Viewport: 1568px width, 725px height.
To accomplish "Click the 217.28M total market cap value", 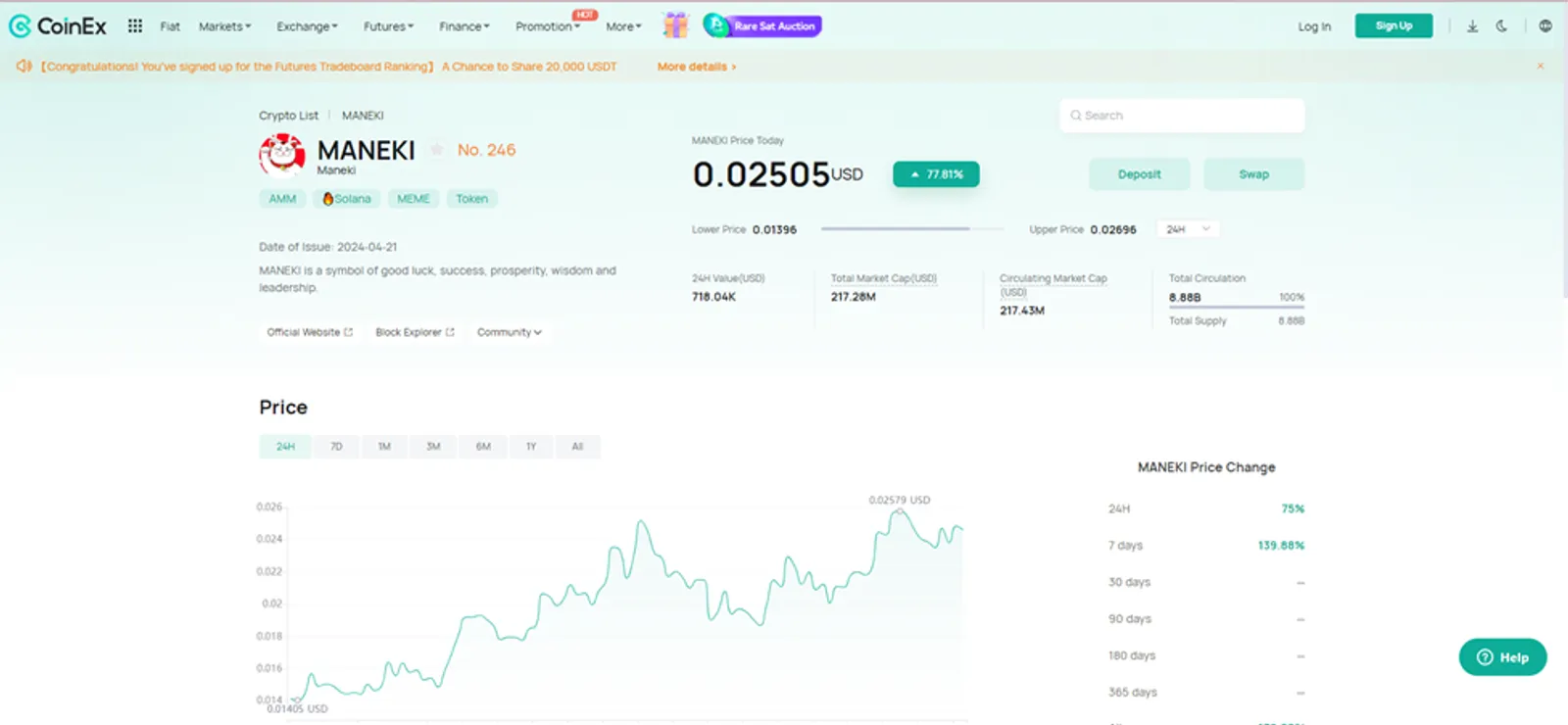I will [854, 297].
